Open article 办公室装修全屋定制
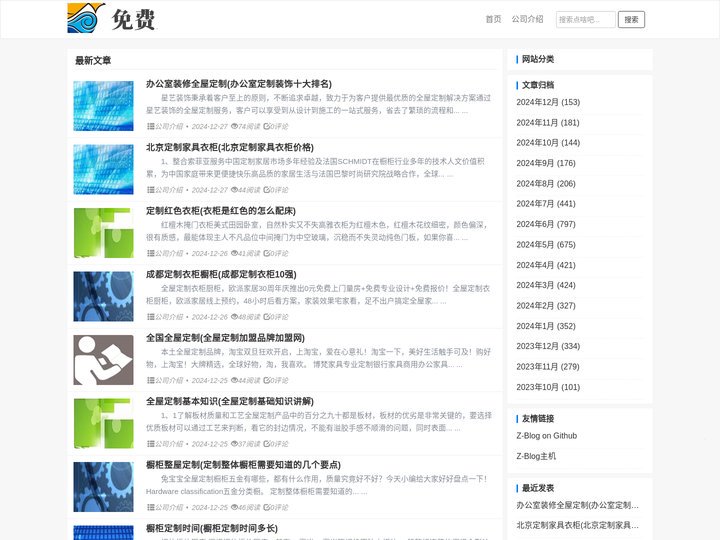This screenshot has height=540, width=720. click(239, 84)
